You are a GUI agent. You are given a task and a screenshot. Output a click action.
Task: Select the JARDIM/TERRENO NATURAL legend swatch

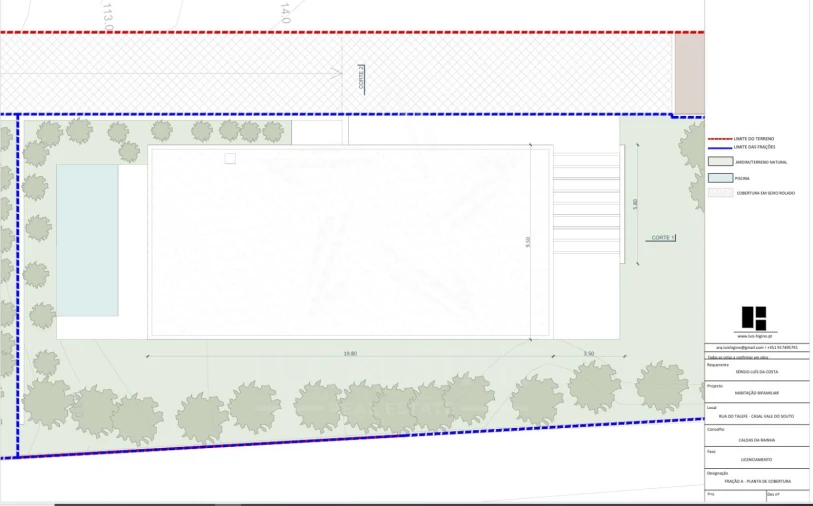(x=720, y=161)
